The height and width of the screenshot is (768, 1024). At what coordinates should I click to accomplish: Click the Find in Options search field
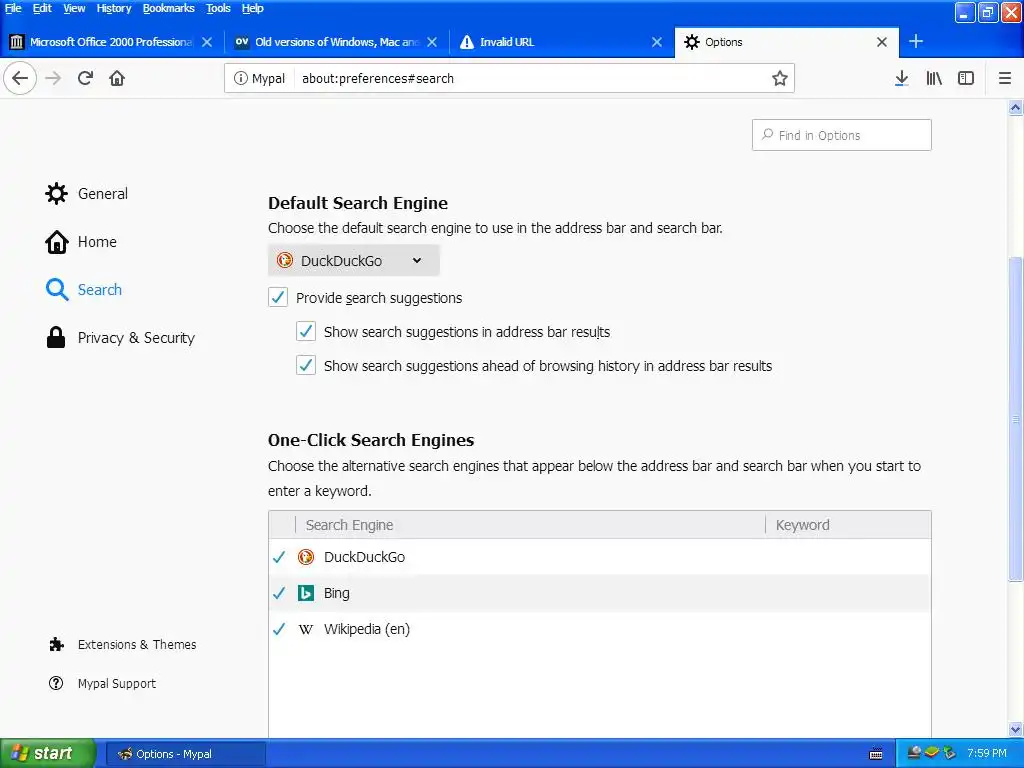[841, 135]
